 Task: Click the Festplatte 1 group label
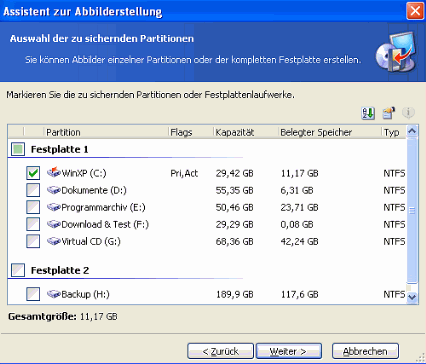60,149
